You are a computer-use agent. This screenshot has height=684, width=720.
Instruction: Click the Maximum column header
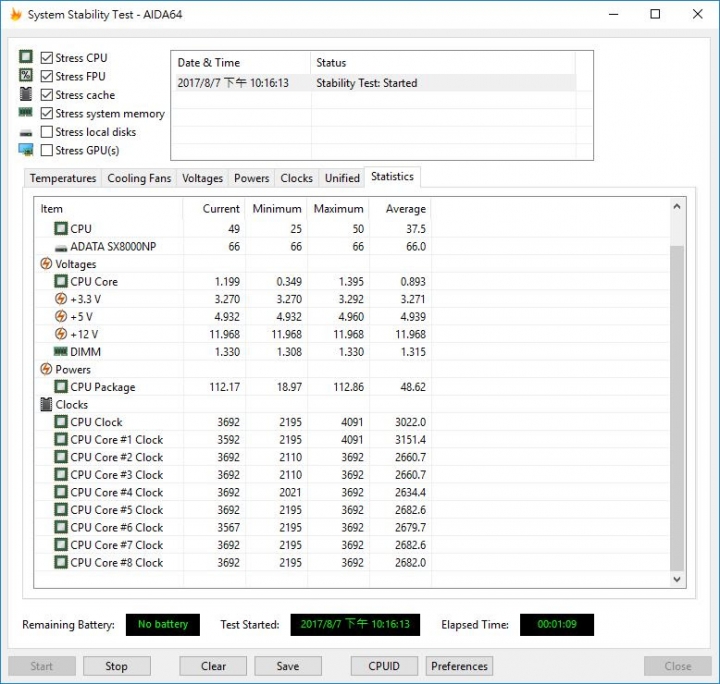338,209
